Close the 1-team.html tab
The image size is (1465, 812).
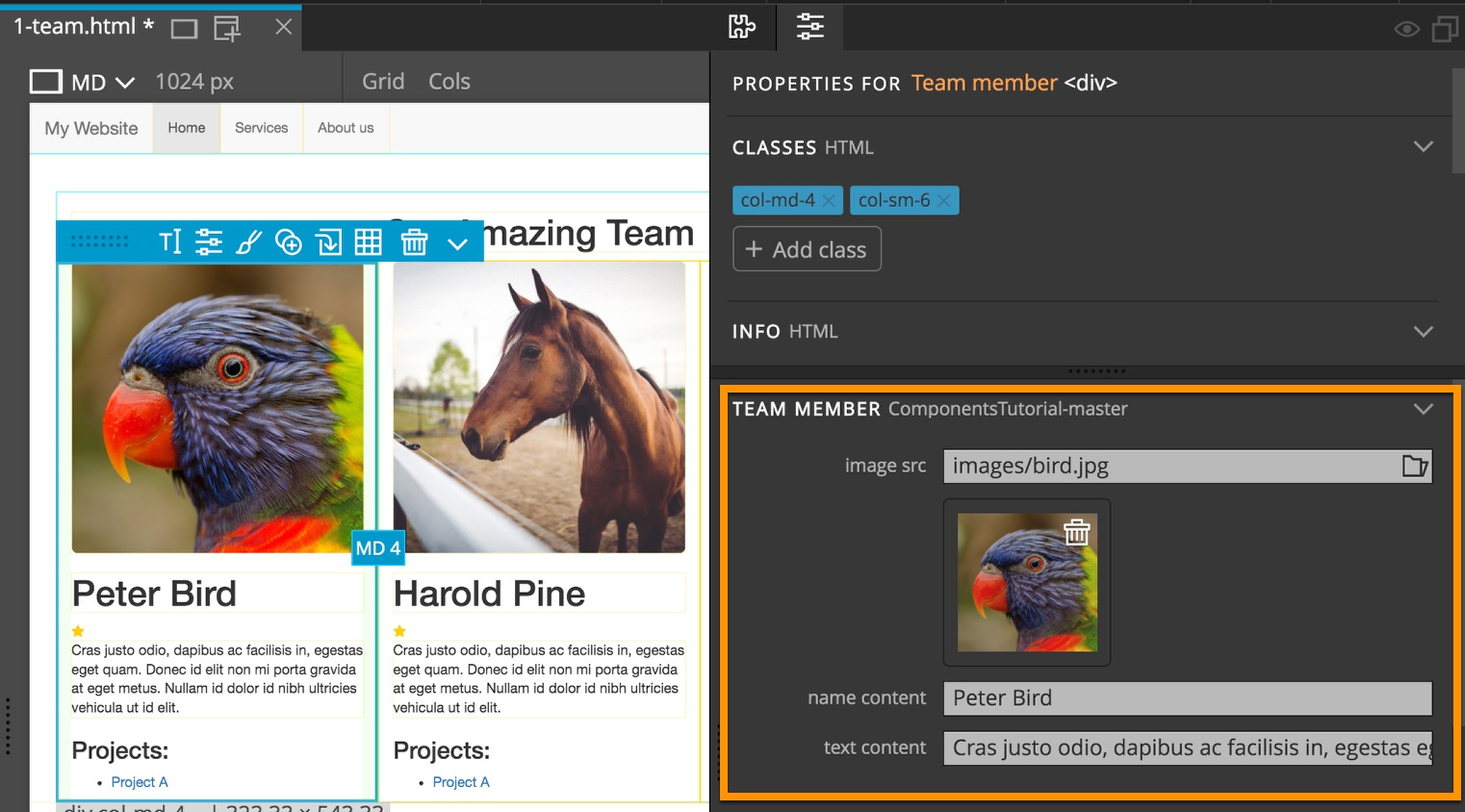283,27
